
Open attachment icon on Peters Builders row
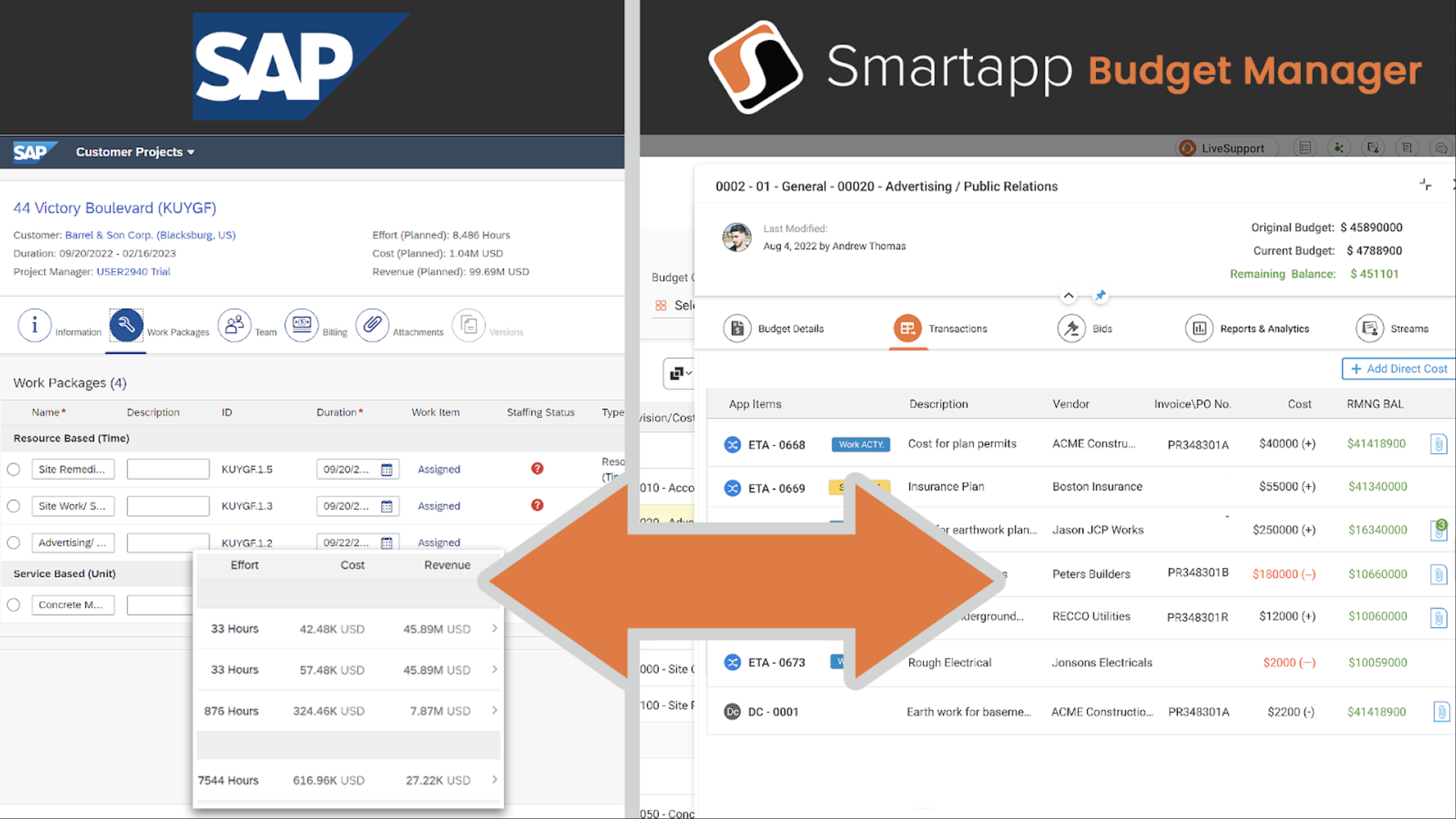click(x=1439, y=574)
